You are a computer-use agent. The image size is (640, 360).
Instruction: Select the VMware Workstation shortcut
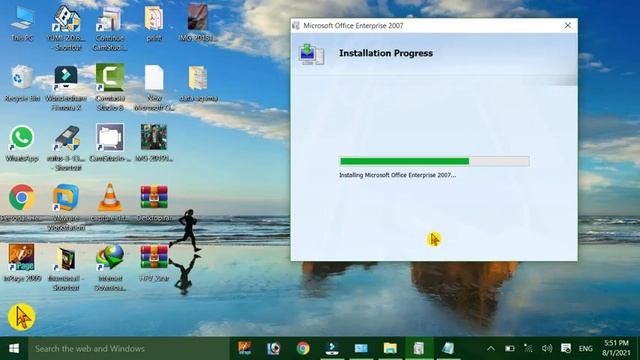(x=66, y=207)
